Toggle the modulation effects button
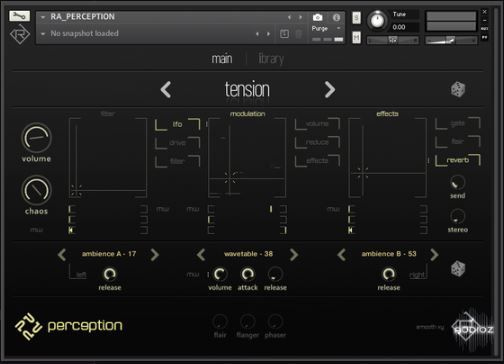This screenshot has height=364, width=504. (x=317, y=161)
